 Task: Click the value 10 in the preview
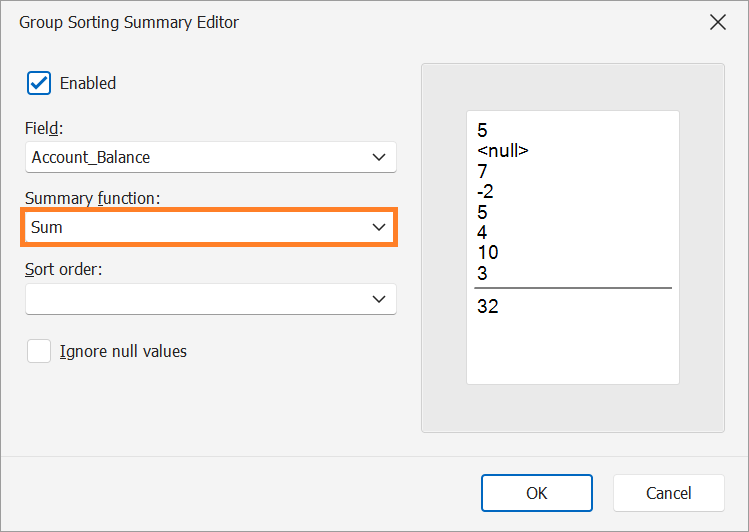point(488,252)
